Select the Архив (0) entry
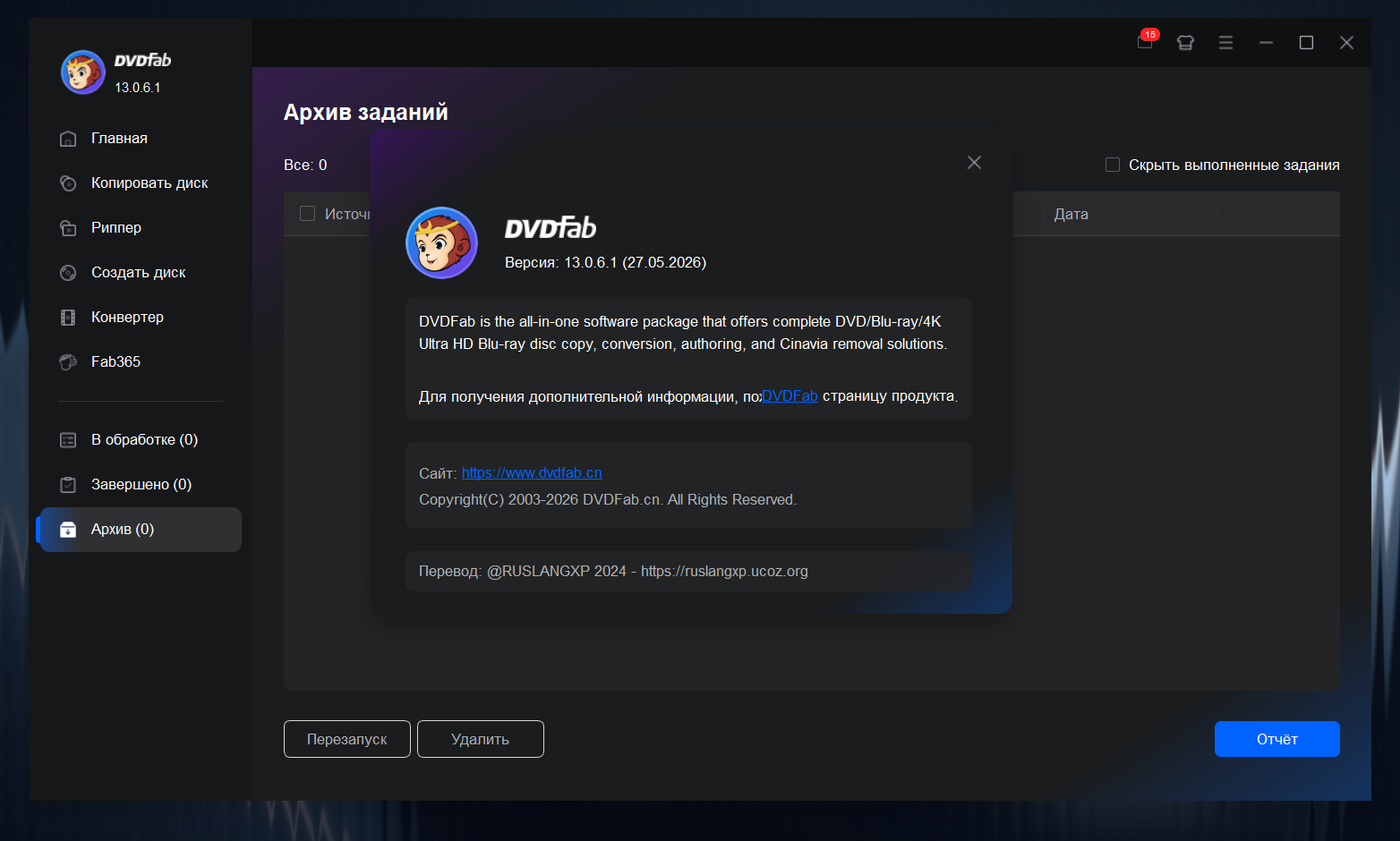Image resolution: width=1400 pixels, height=841 pixels. coord(141,530)
